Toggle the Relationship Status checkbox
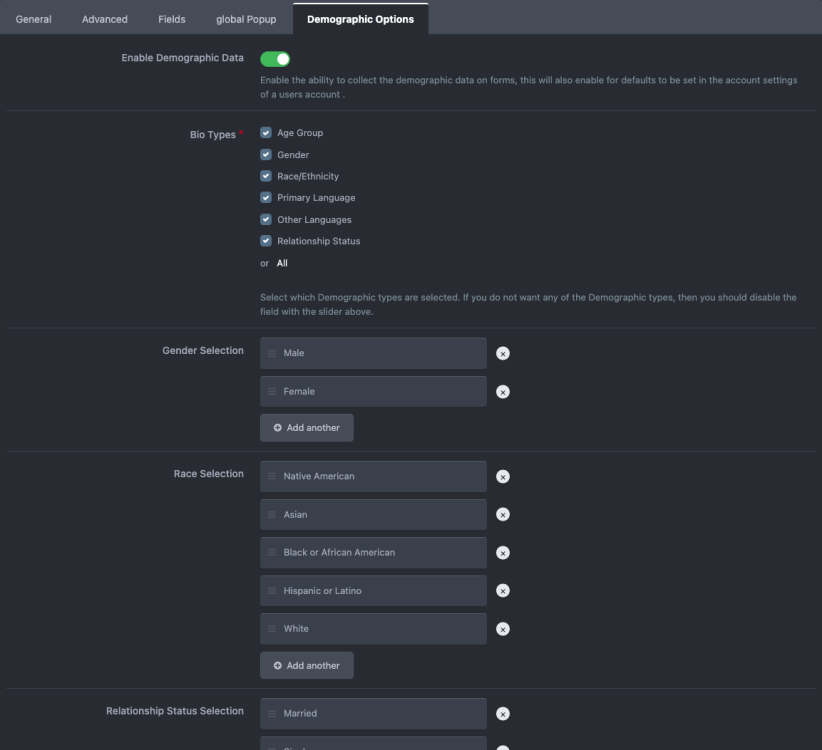Image resolution: width=822 pixels, height=750 pixels. tap(266, 241)
